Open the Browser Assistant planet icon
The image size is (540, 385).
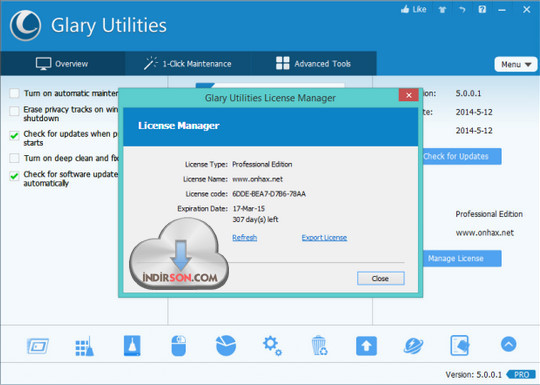pyautogui.click(x=413, y=346)
